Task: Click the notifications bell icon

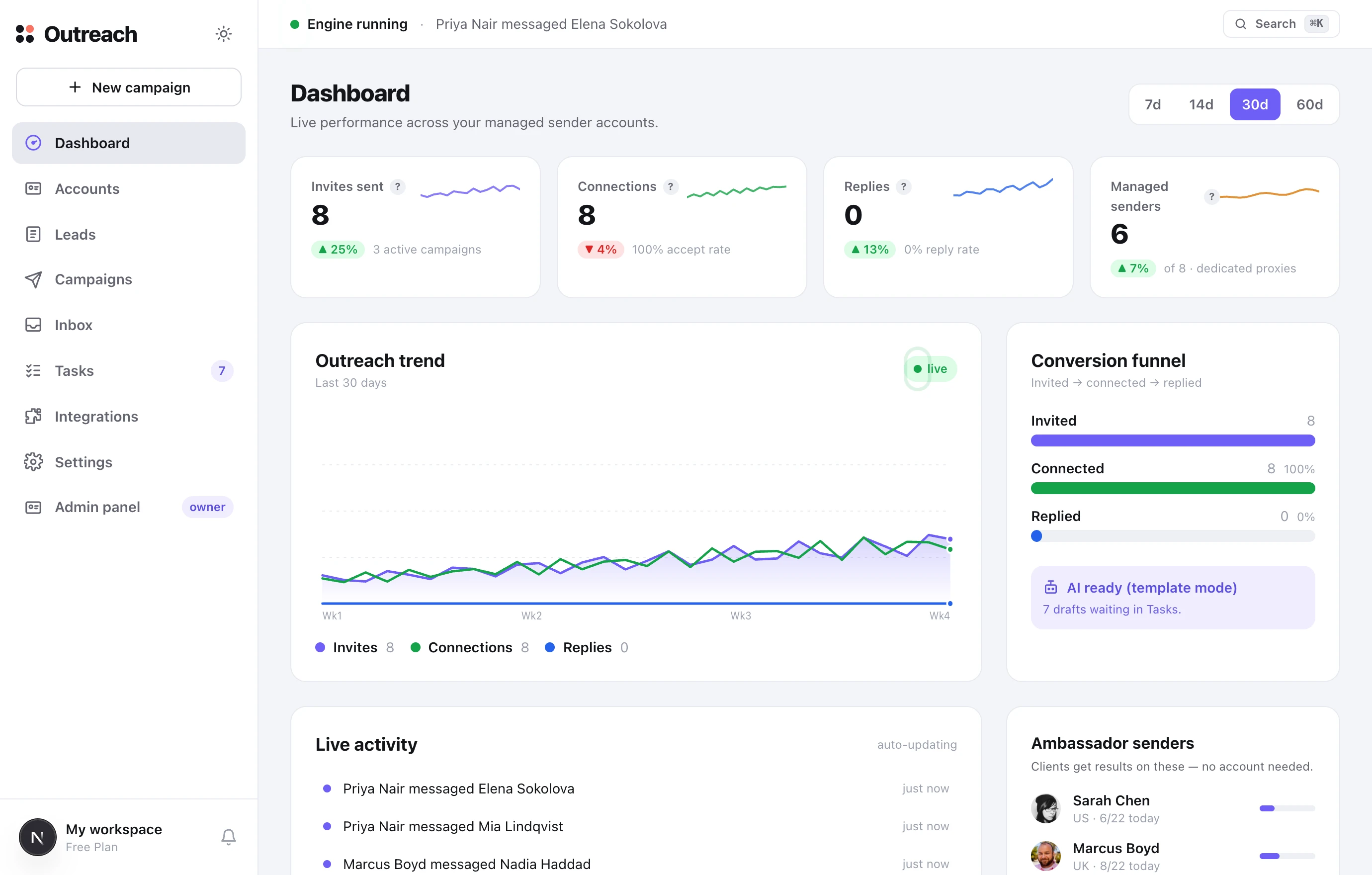Action: point(229,837)
